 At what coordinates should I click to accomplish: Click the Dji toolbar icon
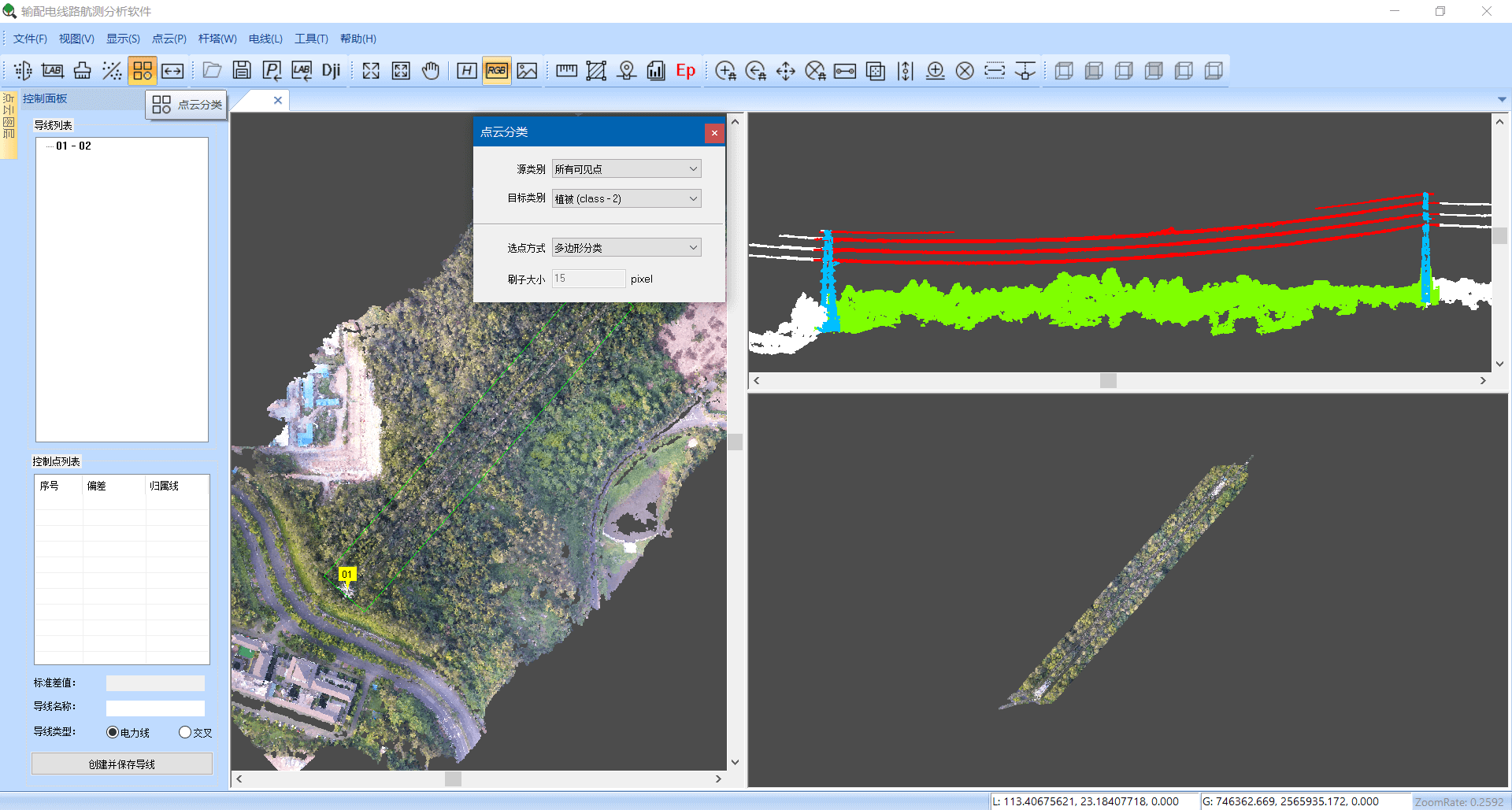[331, 70]
